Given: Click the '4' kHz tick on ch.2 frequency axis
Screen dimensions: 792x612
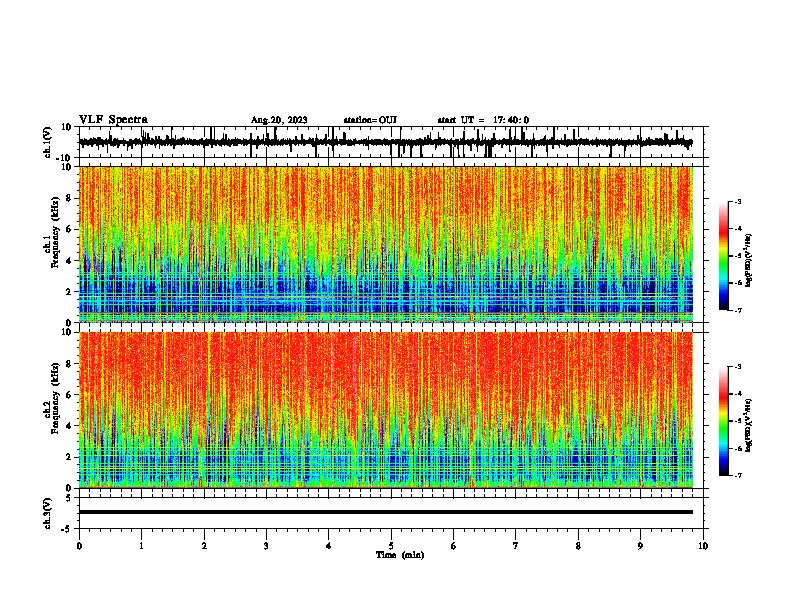Looking at the screenshot, I should tap(70, 426).
